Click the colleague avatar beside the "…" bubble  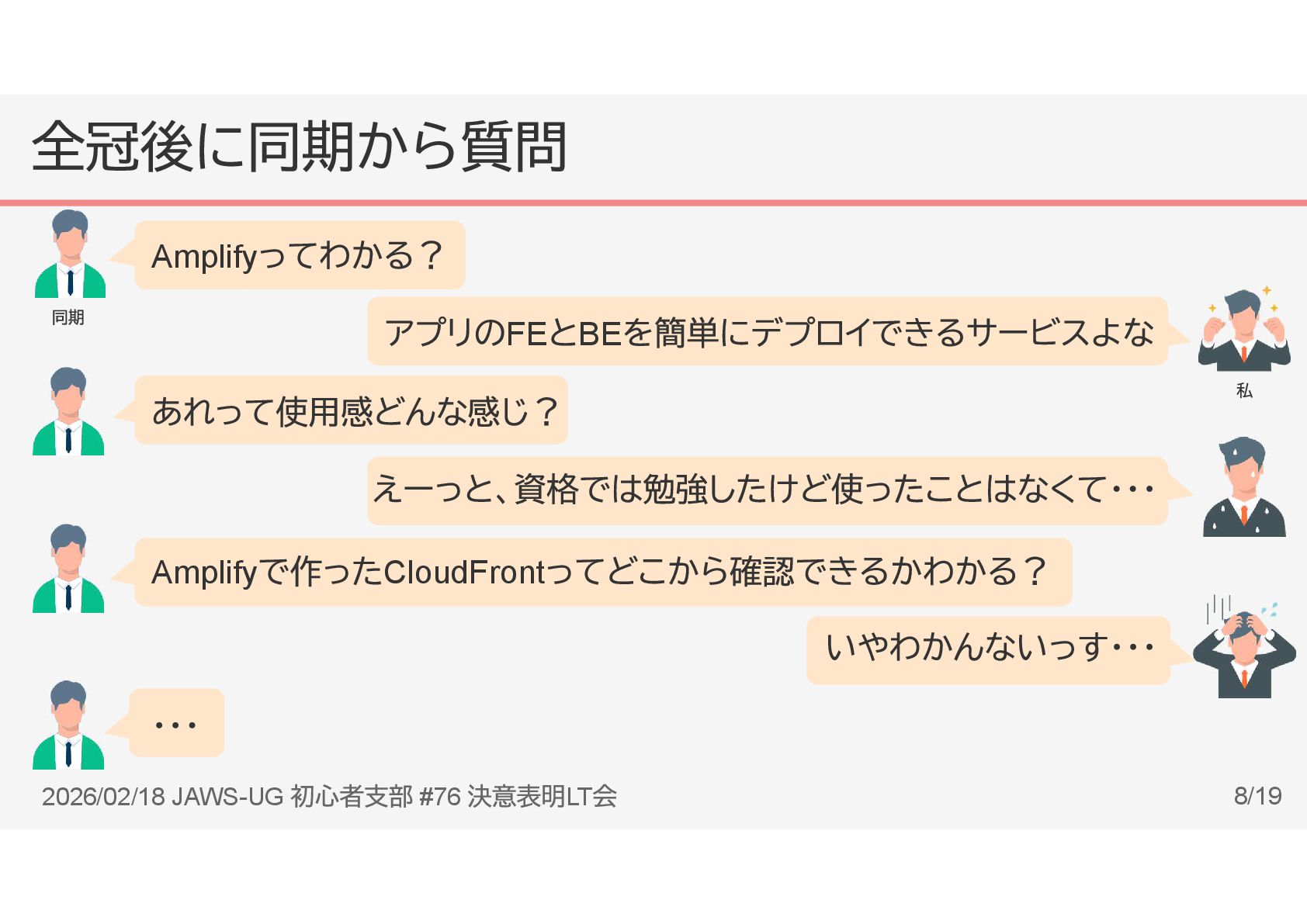click(x=68, y=725)
